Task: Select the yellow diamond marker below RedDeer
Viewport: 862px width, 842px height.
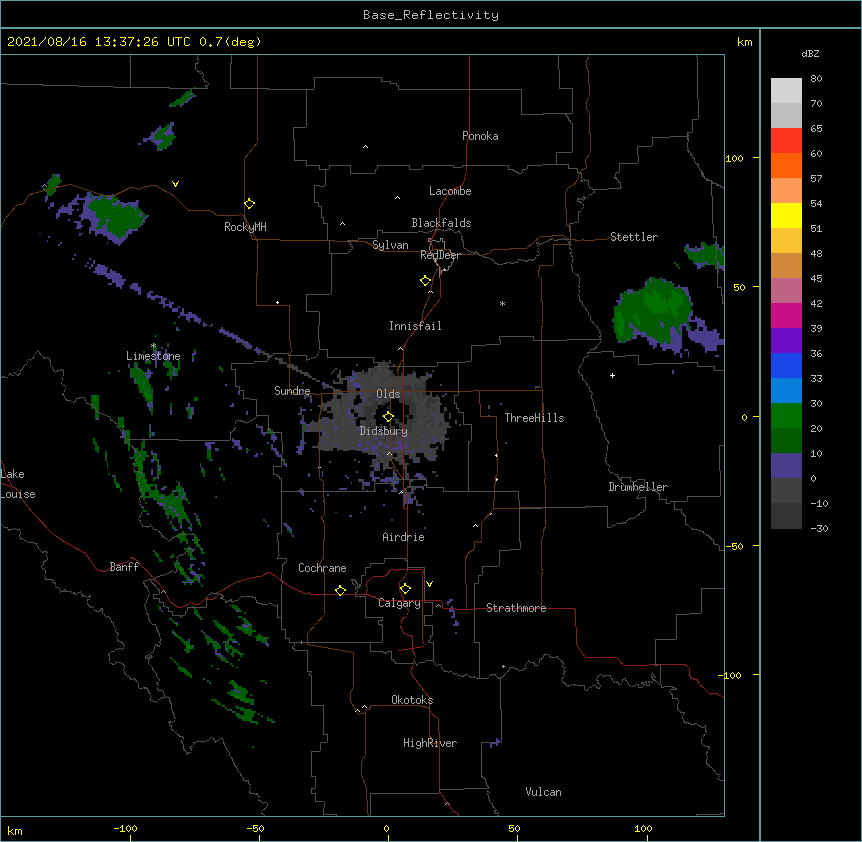Action: click(x=426, y=281)
